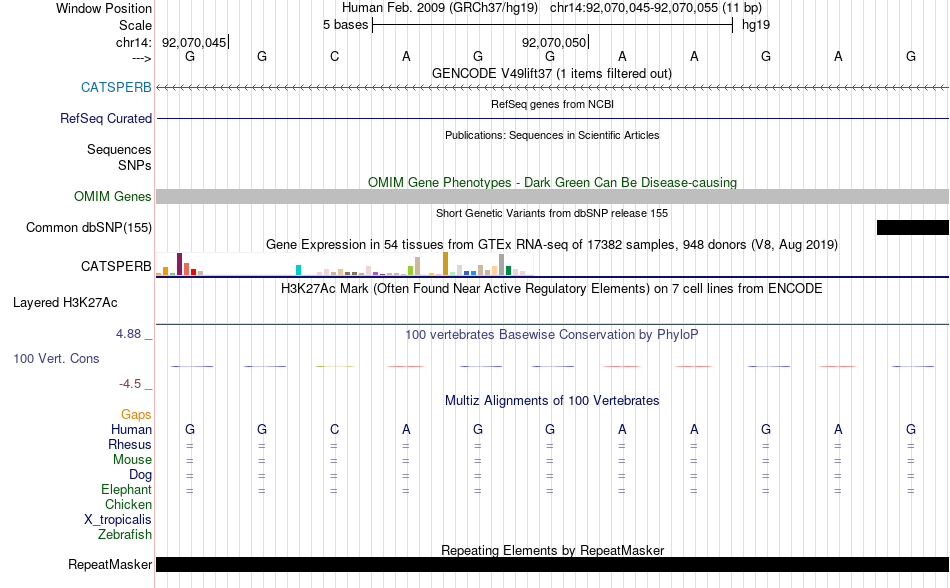Click the cyan GTEx expression bar
This screenshot has height=588, width=950.
(x=298, y=270)
